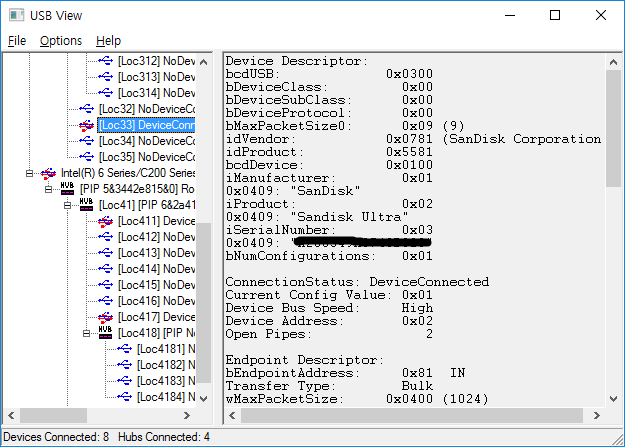Viewport: 625px width, 447px height.
Task: Select the [Loc33] DeviceConnected tree item
Action: [146, 125]
